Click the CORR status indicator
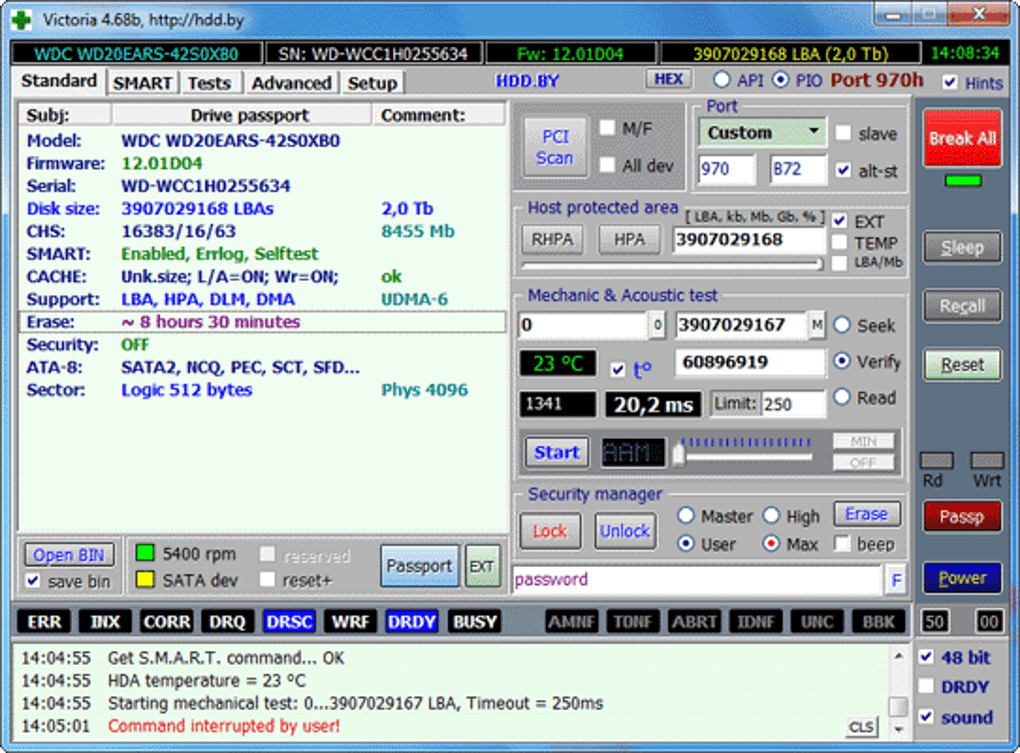1020x753 pixels. (167, 622)
